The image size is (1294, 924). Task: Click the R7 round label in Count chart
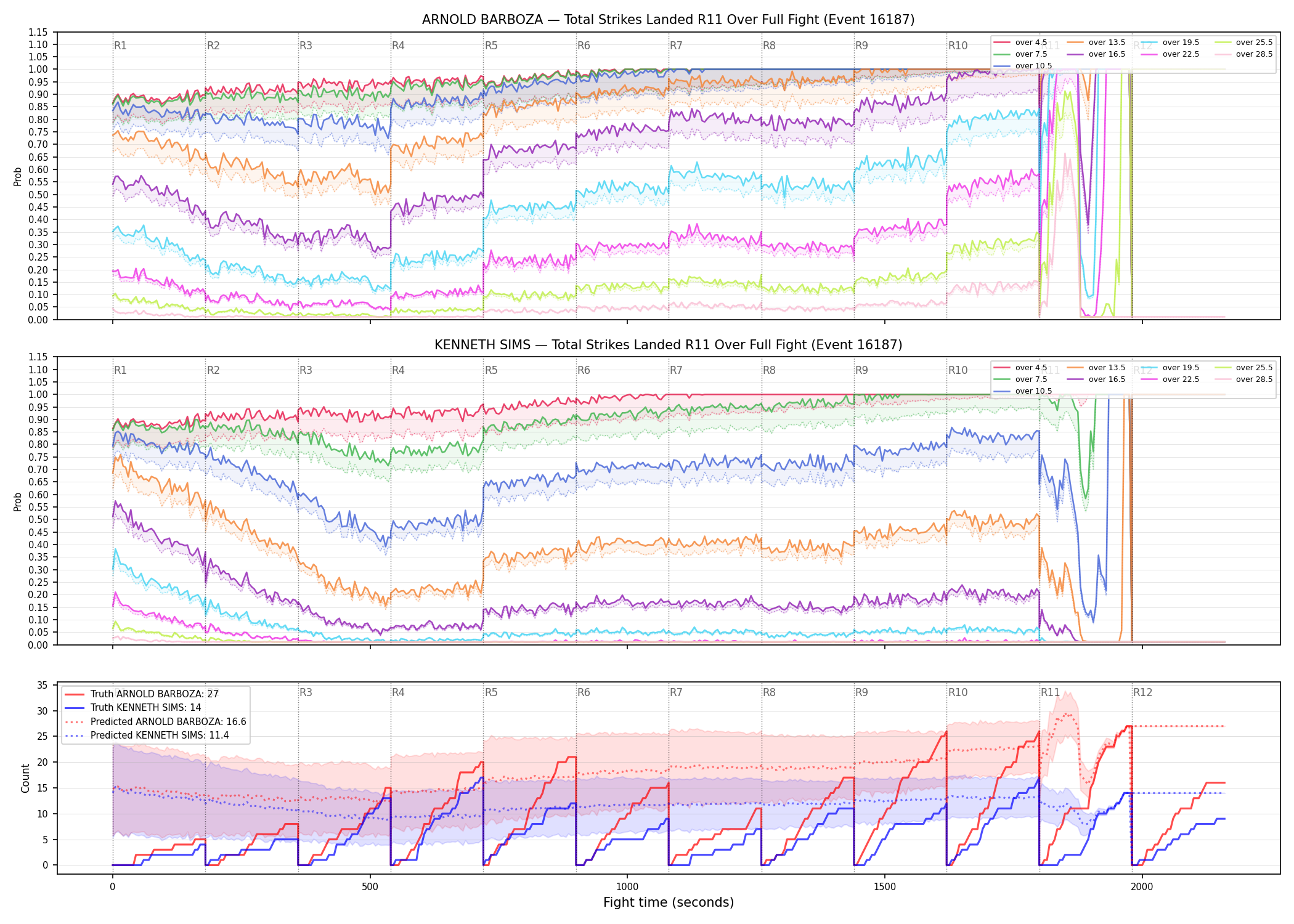point(676,692)
